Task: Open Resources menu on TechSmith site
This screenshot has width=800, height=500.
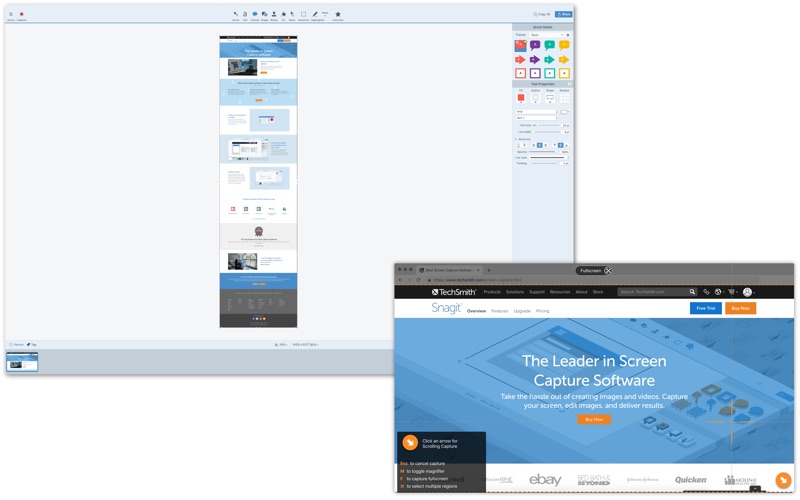Action: [x=560, y=292]
